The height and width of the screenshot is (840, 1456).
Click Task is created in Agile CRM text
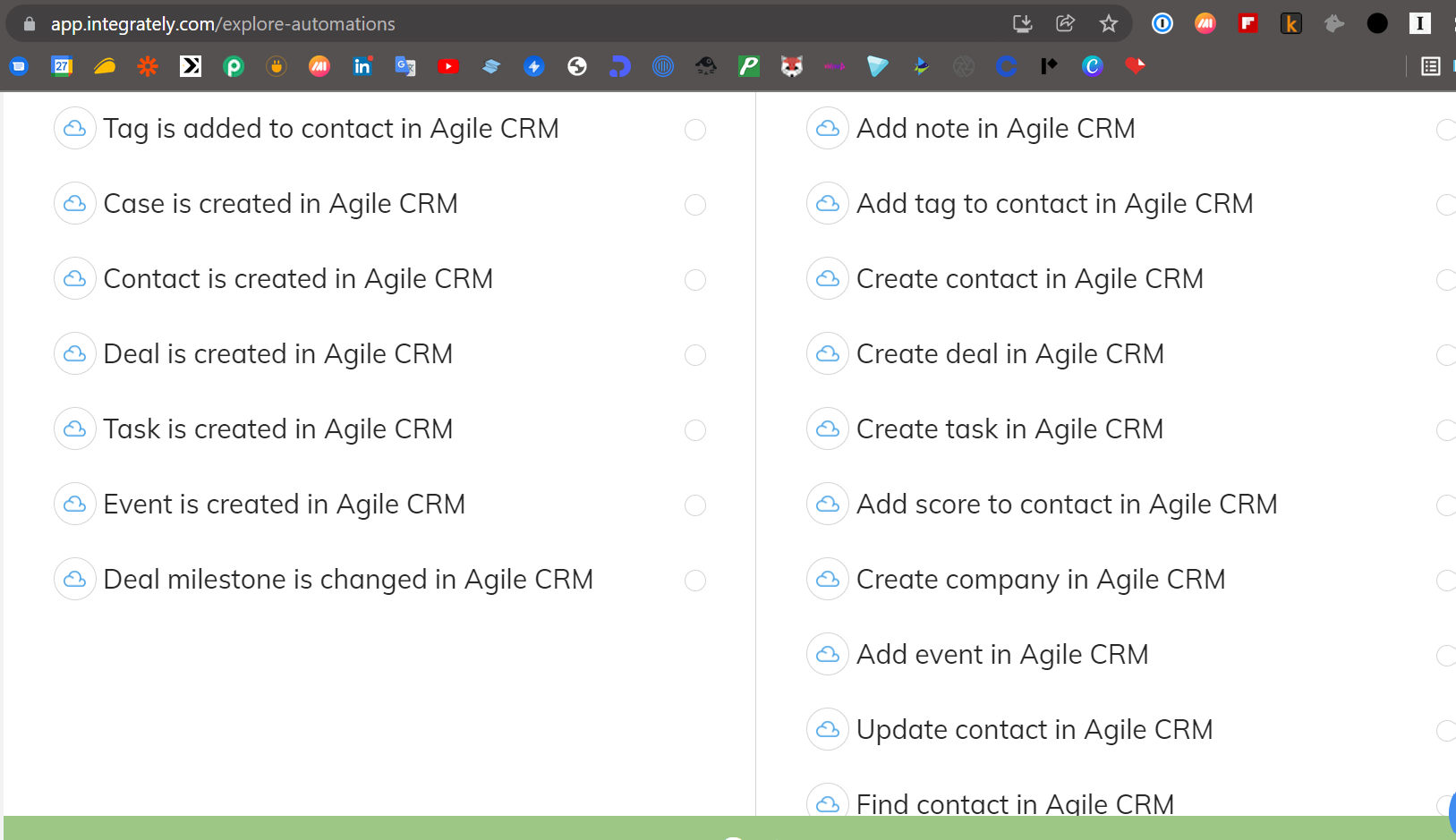coord(277,429)
